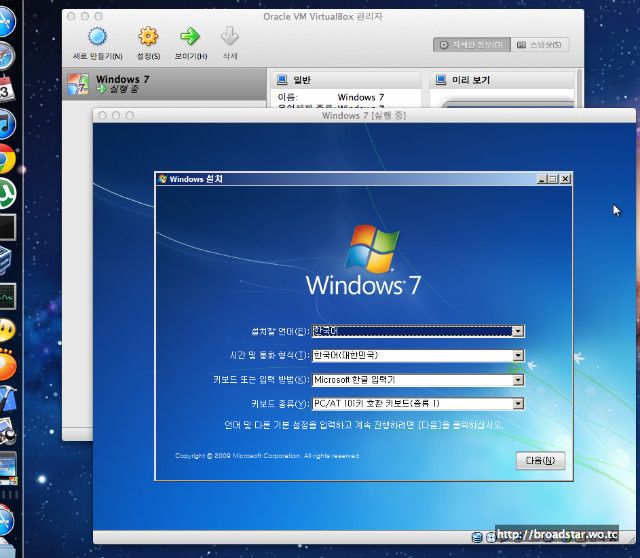Click the 미리 보기 Preview section header
The image size is (640, 558).
coord(503,80)
